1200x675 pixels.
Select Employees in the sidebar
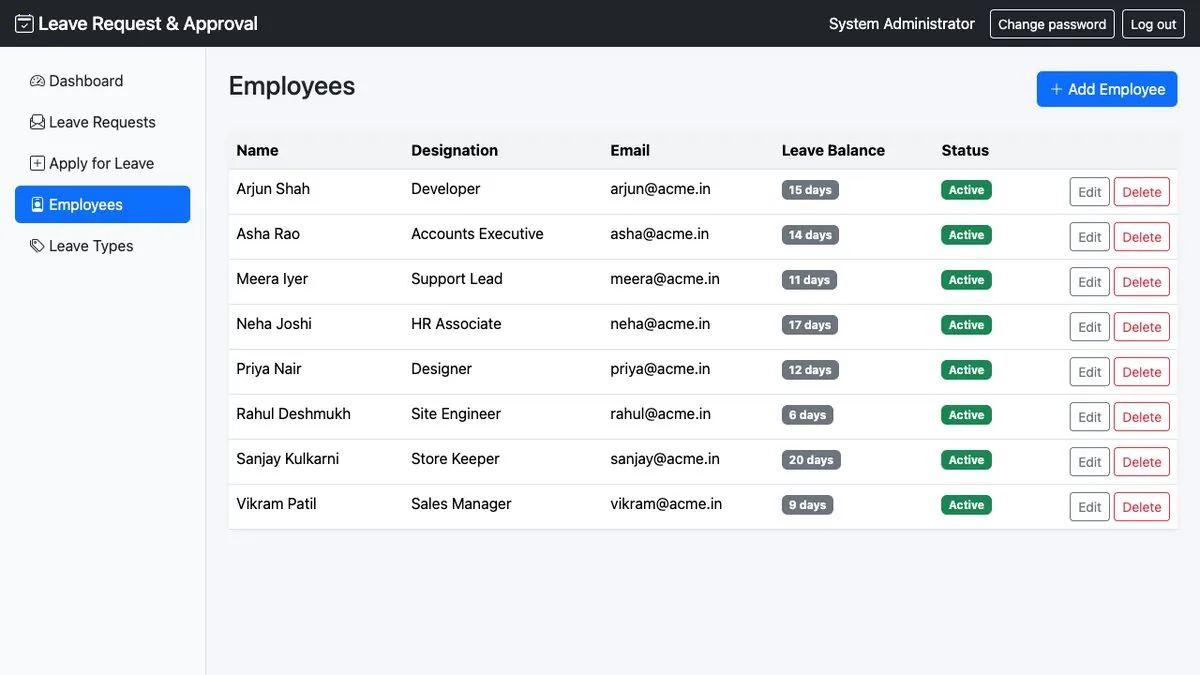click(x=102, y=204)
